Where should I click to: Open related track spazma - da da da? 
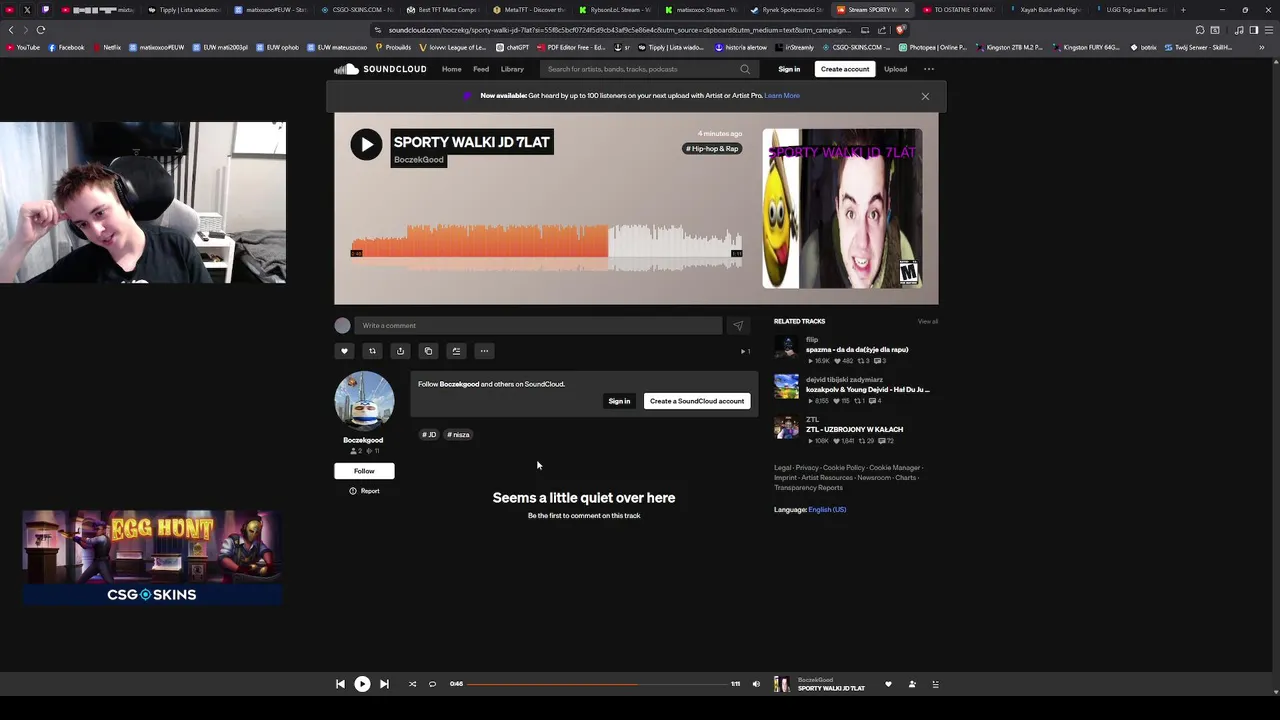[x=857, y=350]
